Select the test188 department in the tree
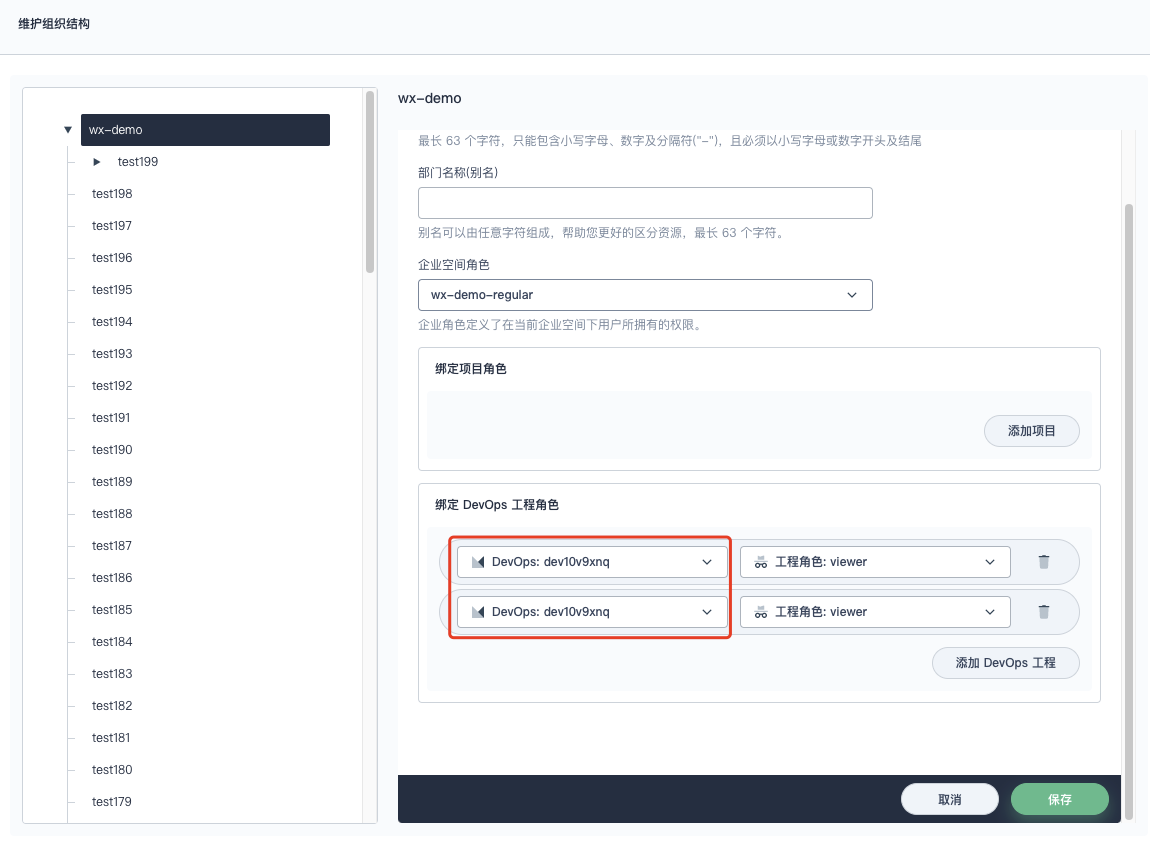The image size is (1150, 852). click(111, 513)
